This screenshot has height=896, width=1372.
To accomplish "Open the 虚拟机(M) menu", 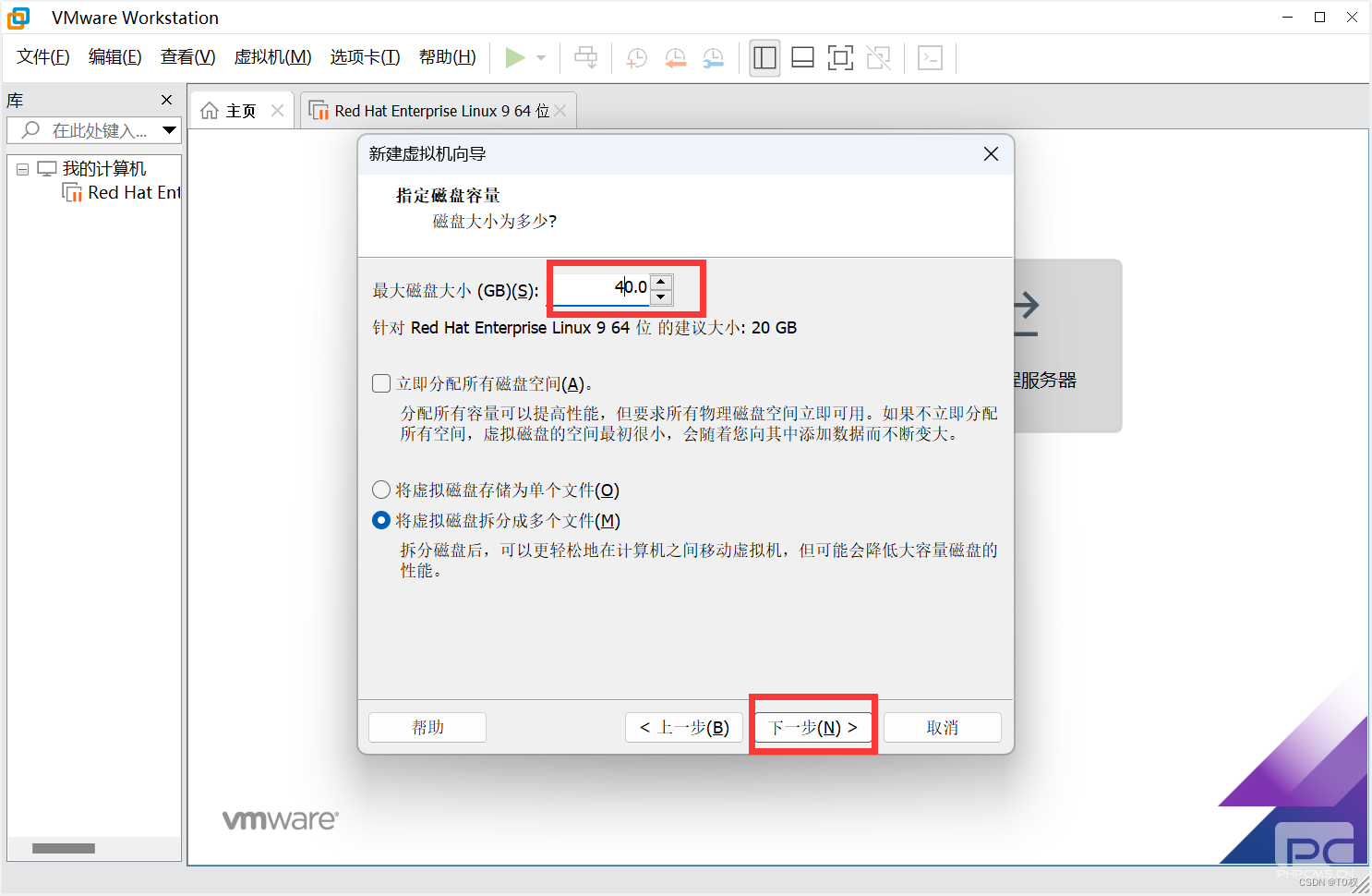I will click(273, 57).
